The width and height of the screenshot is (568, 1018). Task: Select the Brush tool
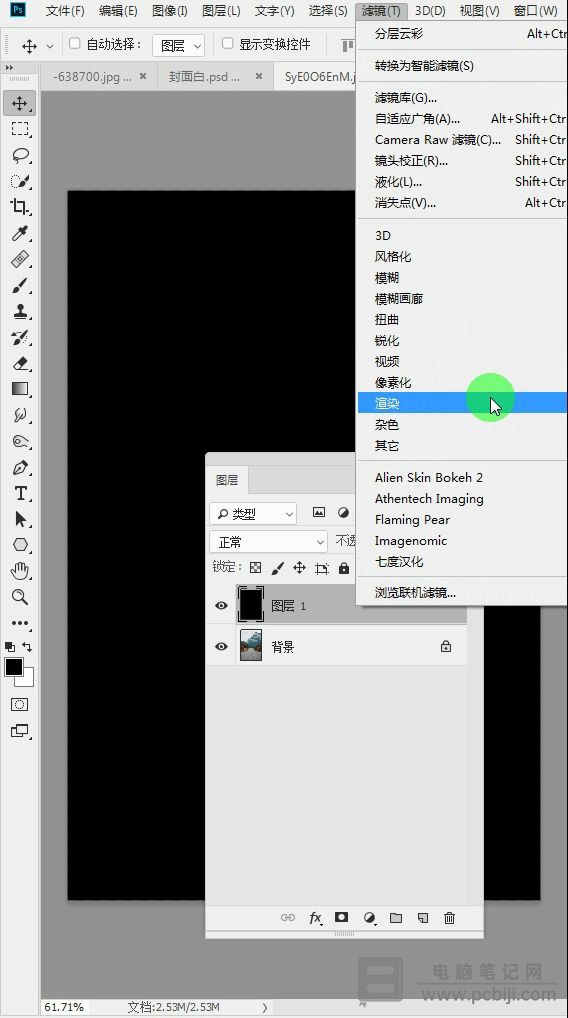pos(19,285)
